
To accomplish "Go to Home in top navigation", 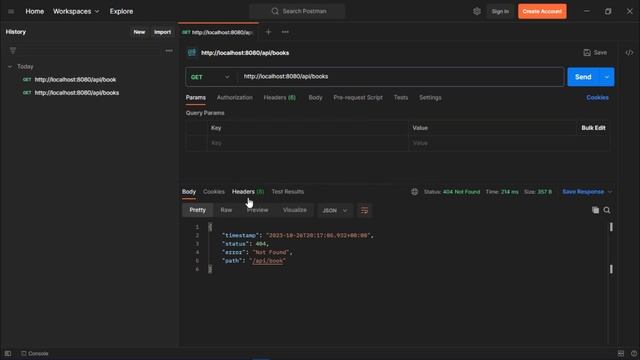I will [x=35, y=11].
